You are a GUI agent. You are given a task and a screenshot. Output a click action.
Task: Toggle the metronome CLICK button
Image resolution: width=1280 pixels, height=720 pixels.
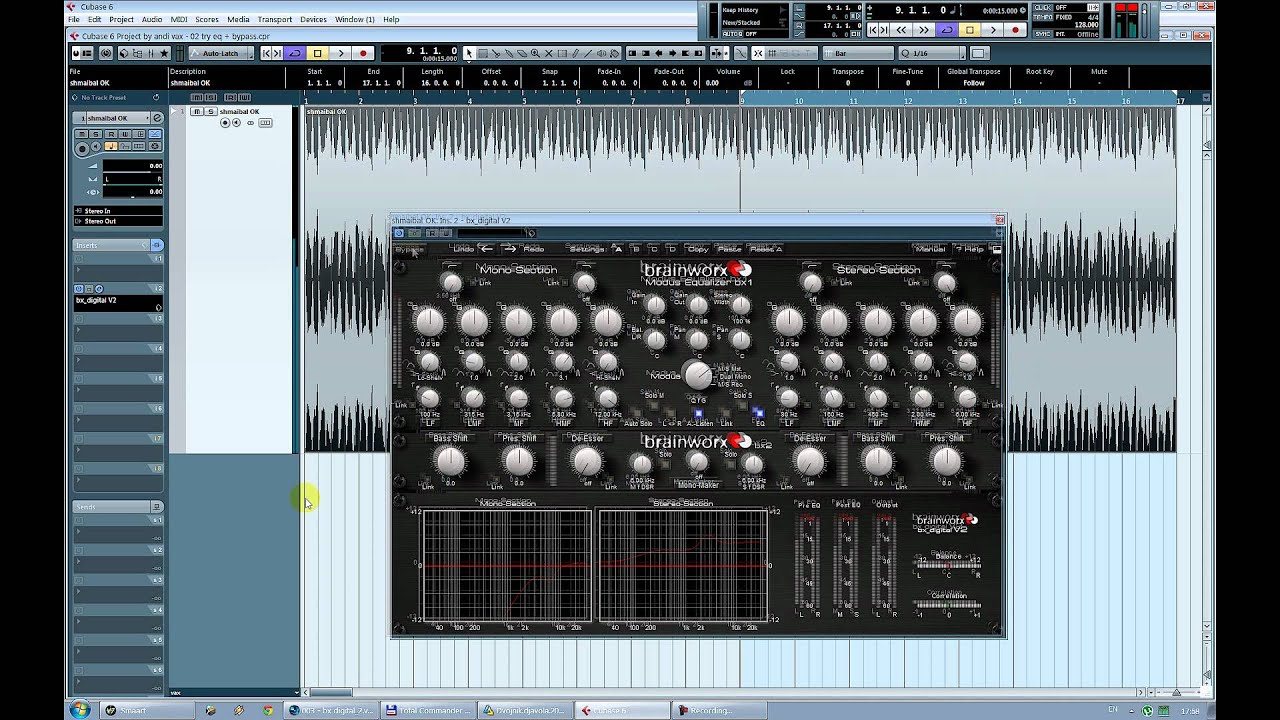(x=1043, y=8)
